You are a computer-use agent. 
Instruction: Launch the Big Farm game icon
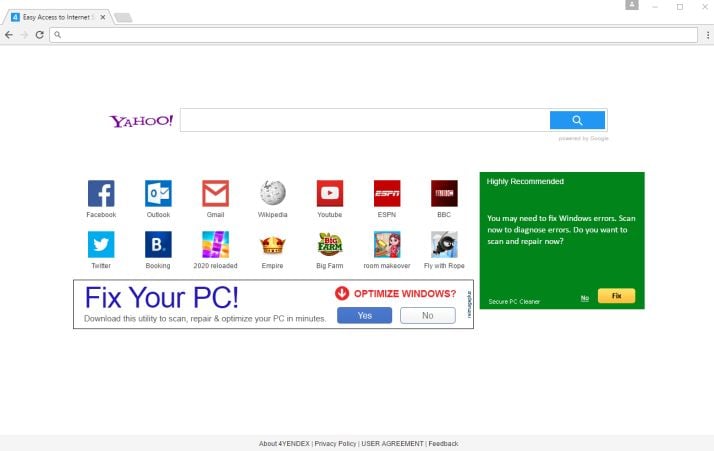pos(330,244)
